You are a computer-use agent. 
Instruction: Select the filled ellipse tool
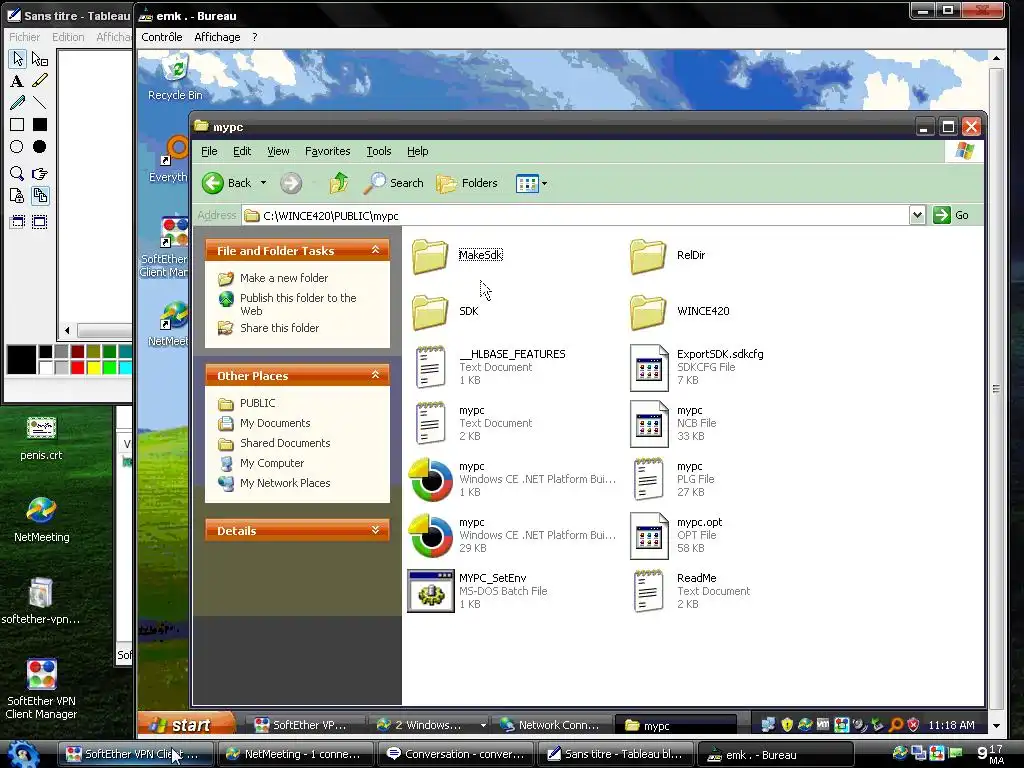[x=40, y=147]
